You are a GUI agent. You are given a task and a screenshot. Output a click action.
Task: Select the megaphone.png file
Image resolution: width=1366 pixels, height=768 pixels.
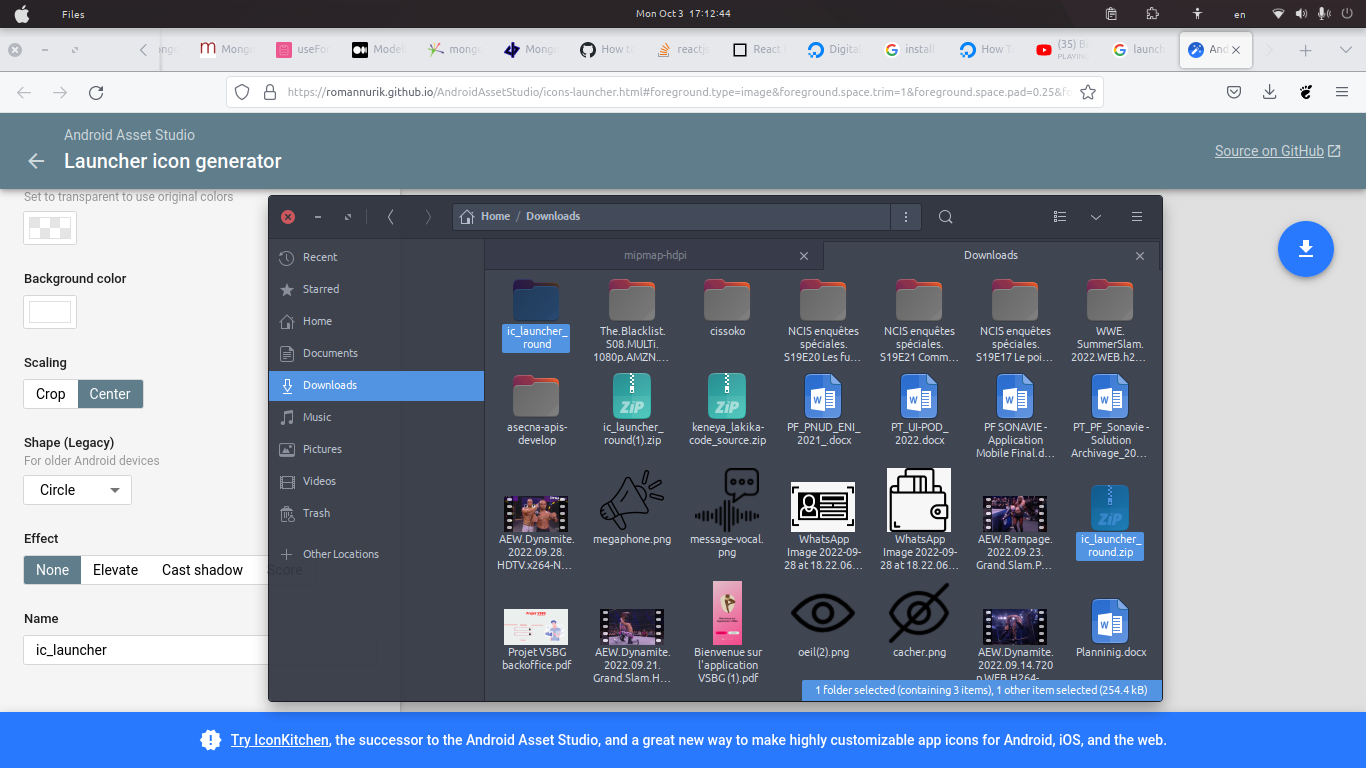coord(632,509)
